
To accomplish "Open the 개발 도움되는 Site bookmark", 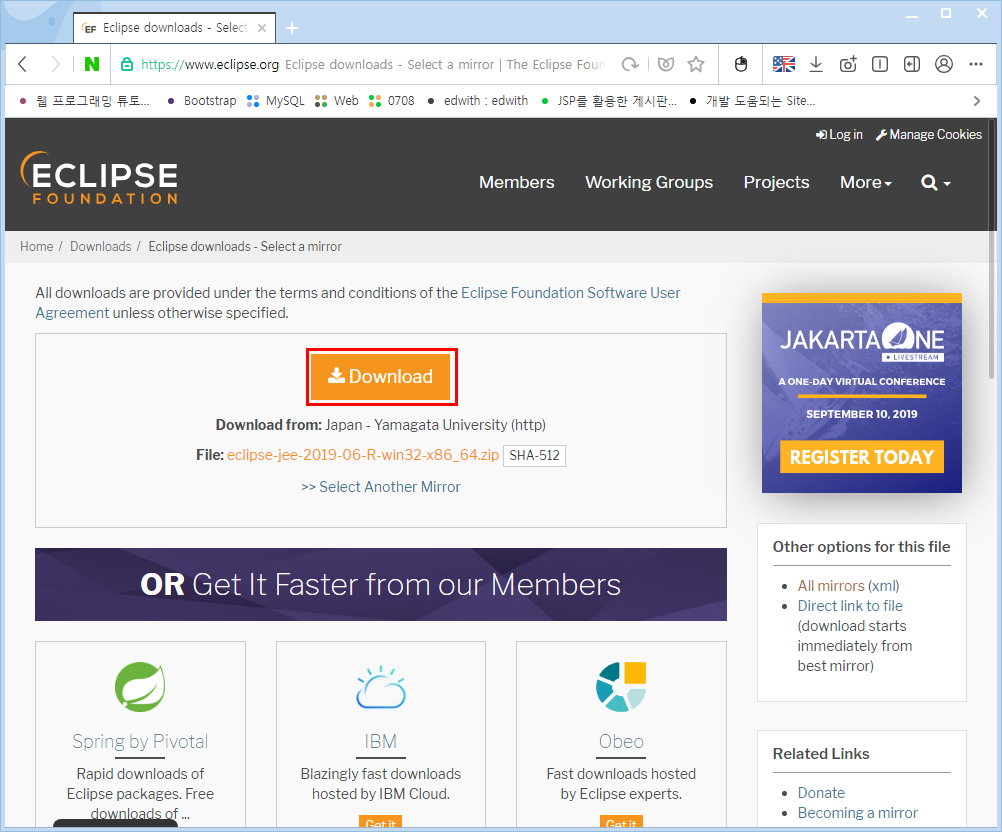I will pos(752,101).
